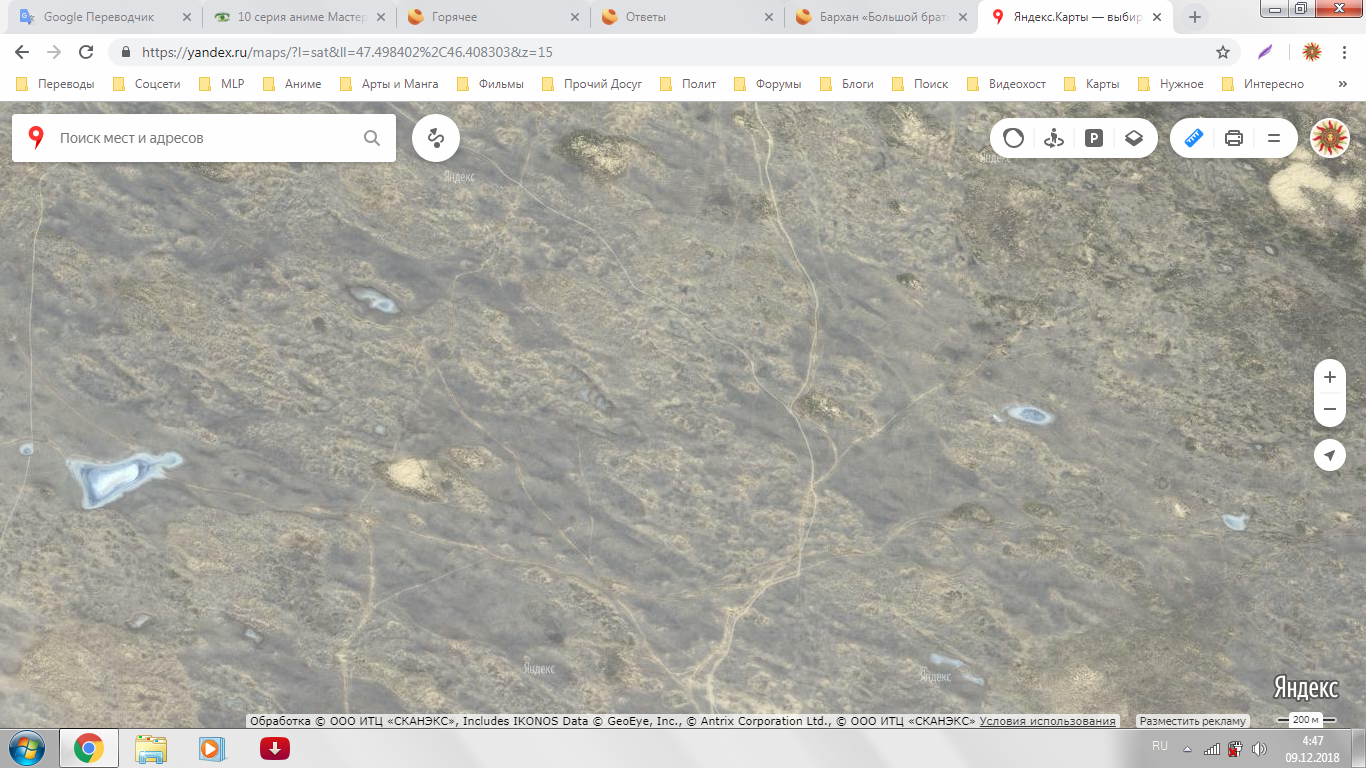Image resolution: width=1366 pixels, height=768 pixels.
Task: Enable street panoramas mode
Action: click(1053, 138)
